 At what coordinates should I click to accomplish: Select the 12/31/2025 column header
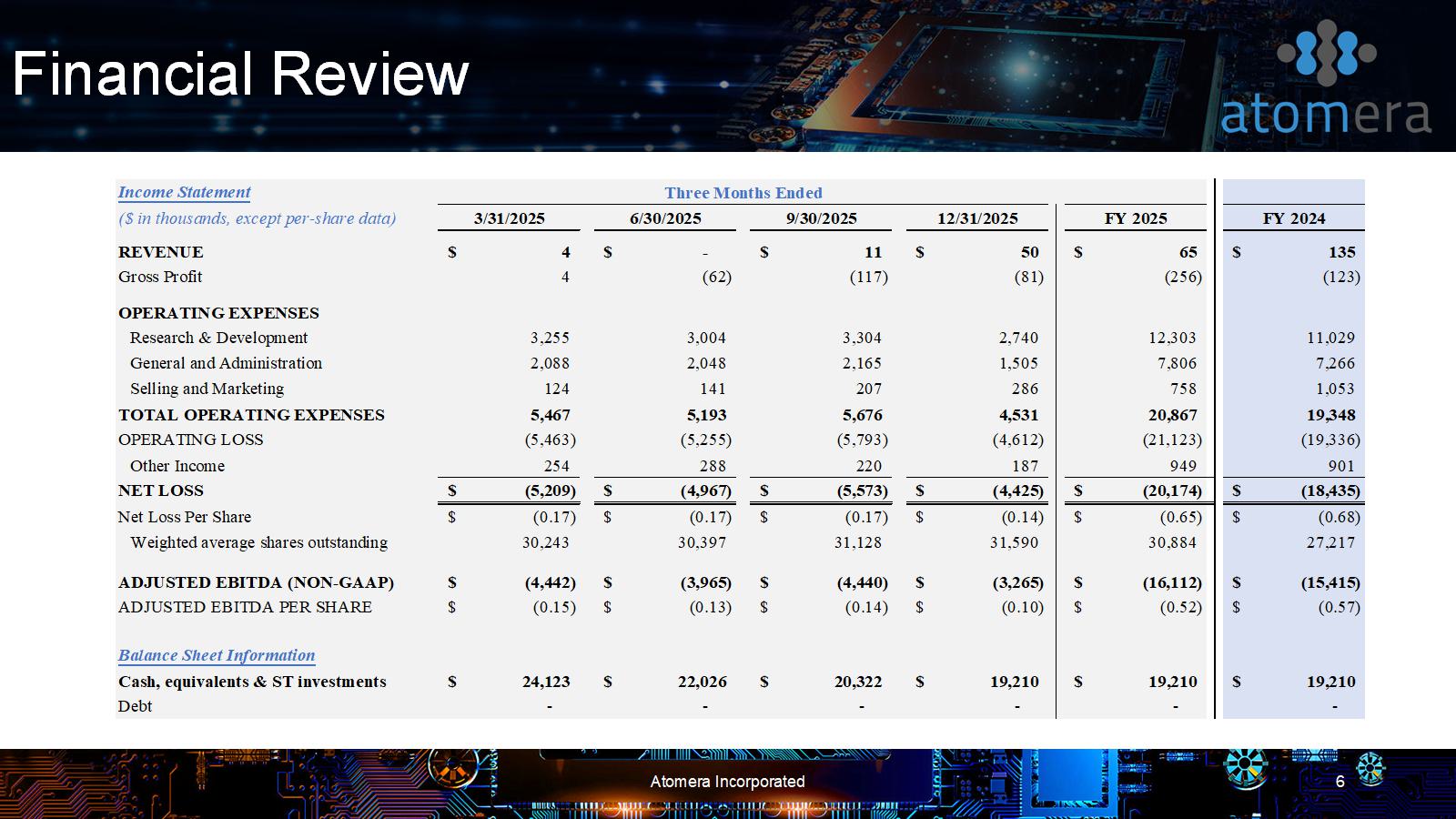pos(977,218)
